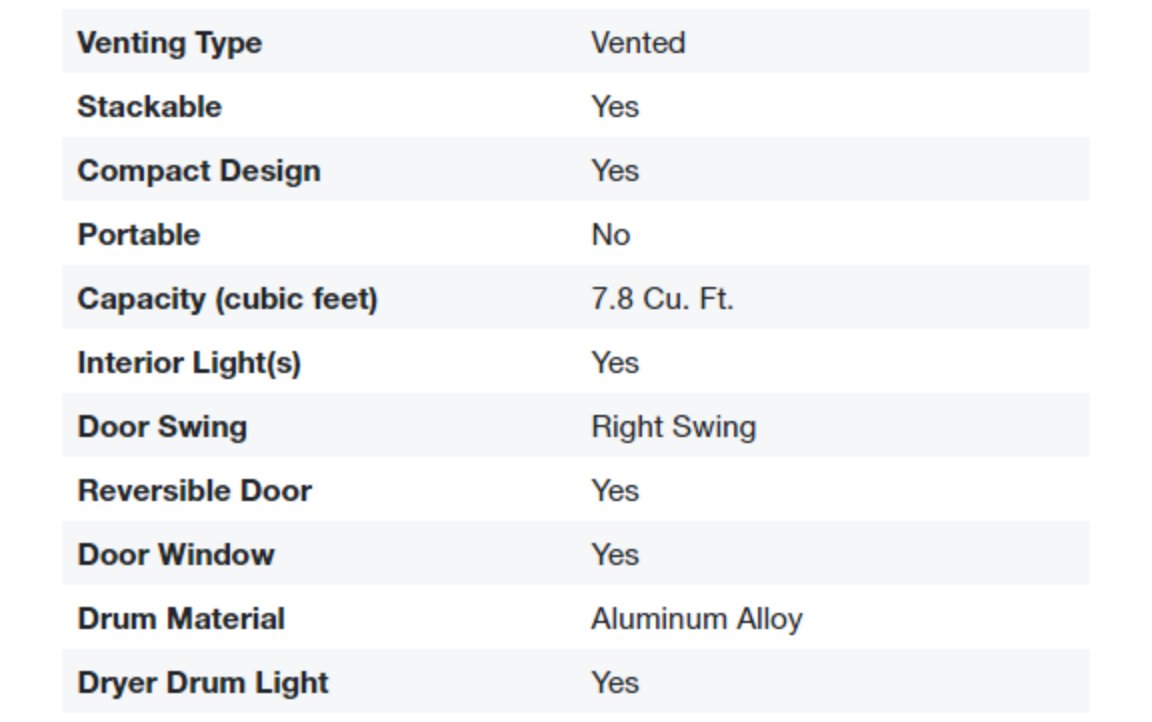Click the Interior Light(s) label
Viewport: 1152px width, 722px height.
pos(189,363)
